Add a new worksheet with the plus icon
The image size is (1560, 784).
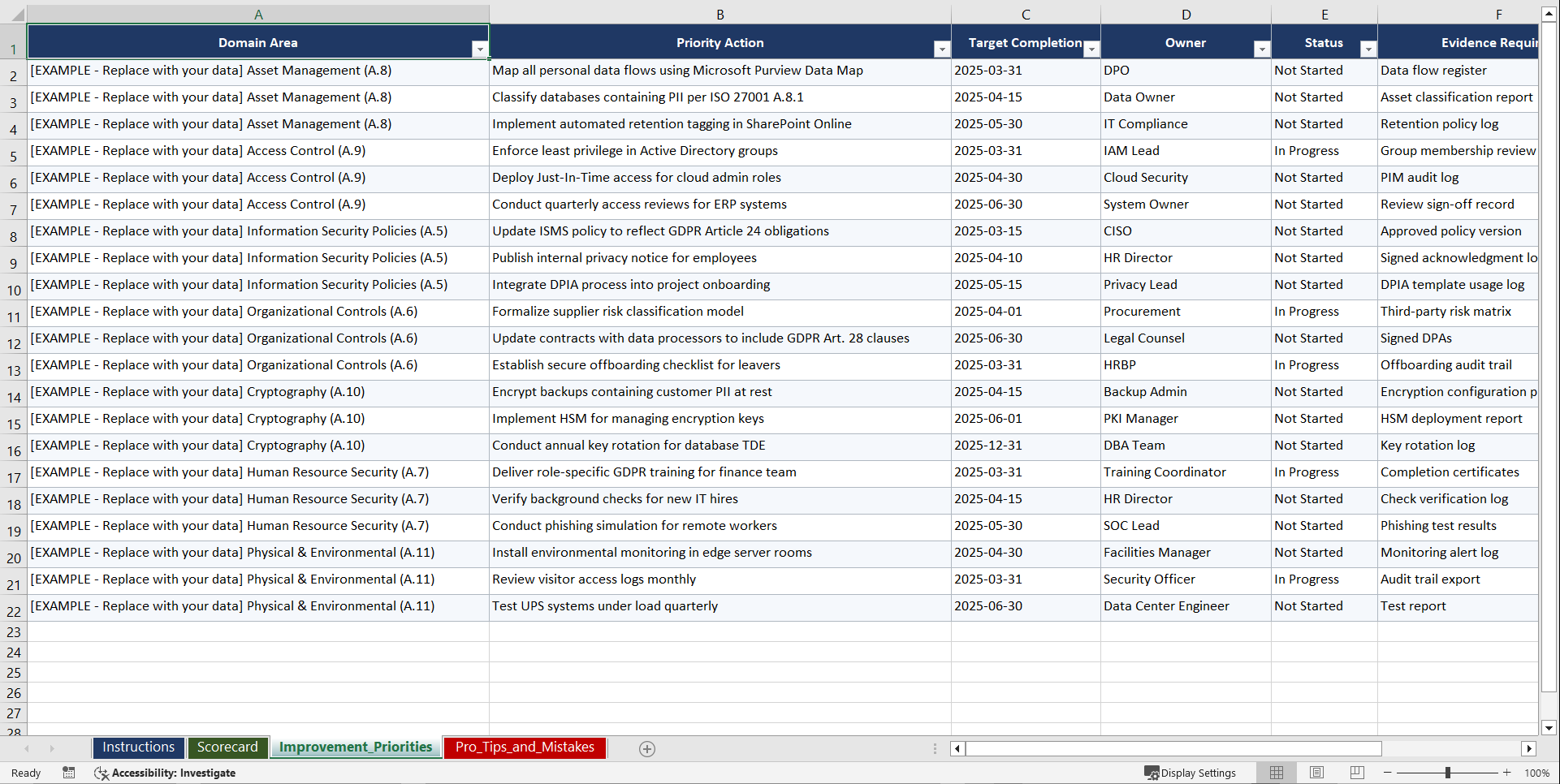(647, 748)
